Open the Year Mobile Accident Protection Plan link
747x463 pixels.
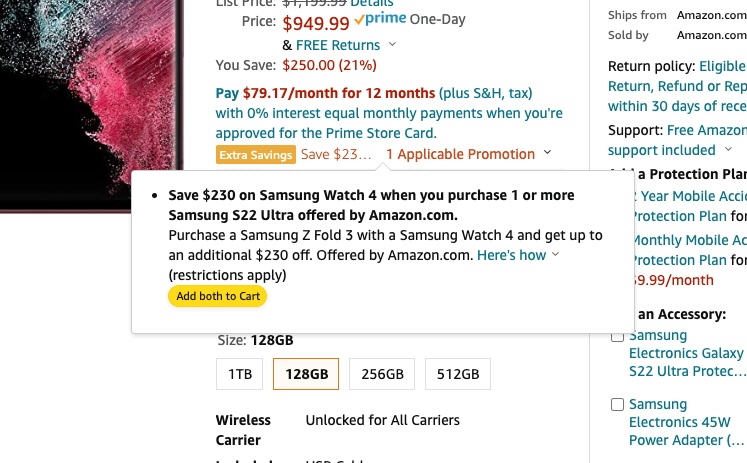pos(691,196)
